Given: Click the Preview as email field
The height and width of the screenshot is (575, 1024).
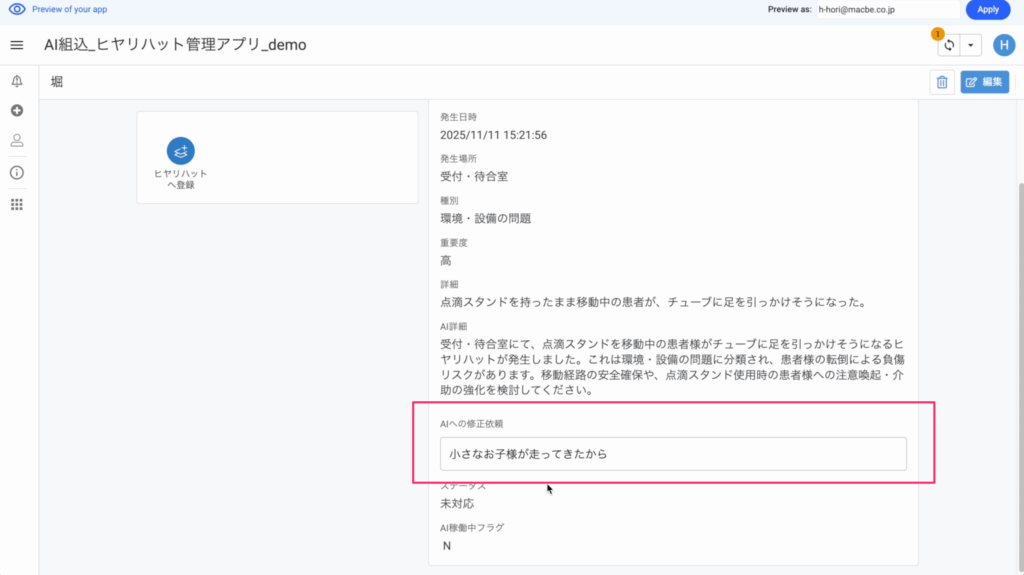Looking at the screenshot, I should pyautogui.click(x=887, y=9).
